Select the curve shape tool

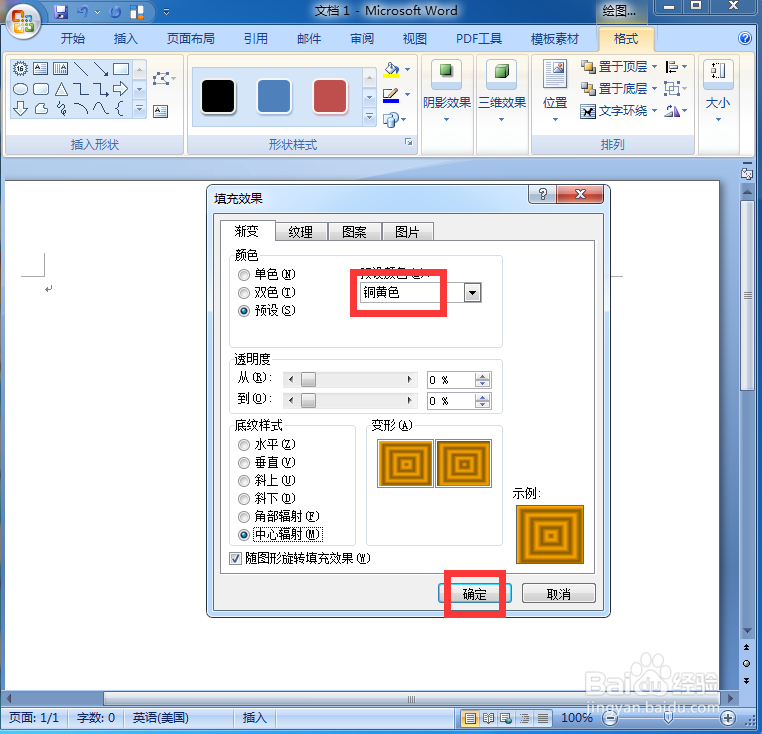click(101, 108)
